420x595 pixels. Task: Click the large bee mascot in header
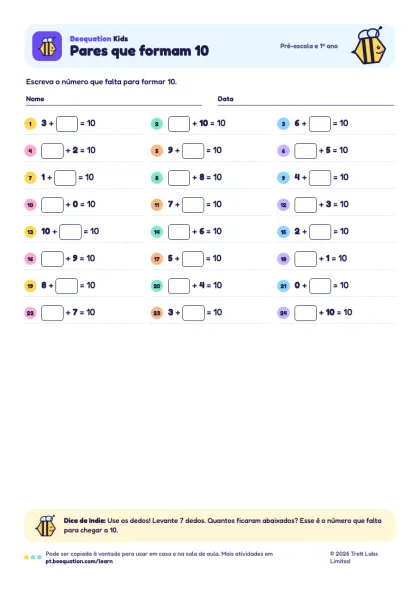coord(368,46)
